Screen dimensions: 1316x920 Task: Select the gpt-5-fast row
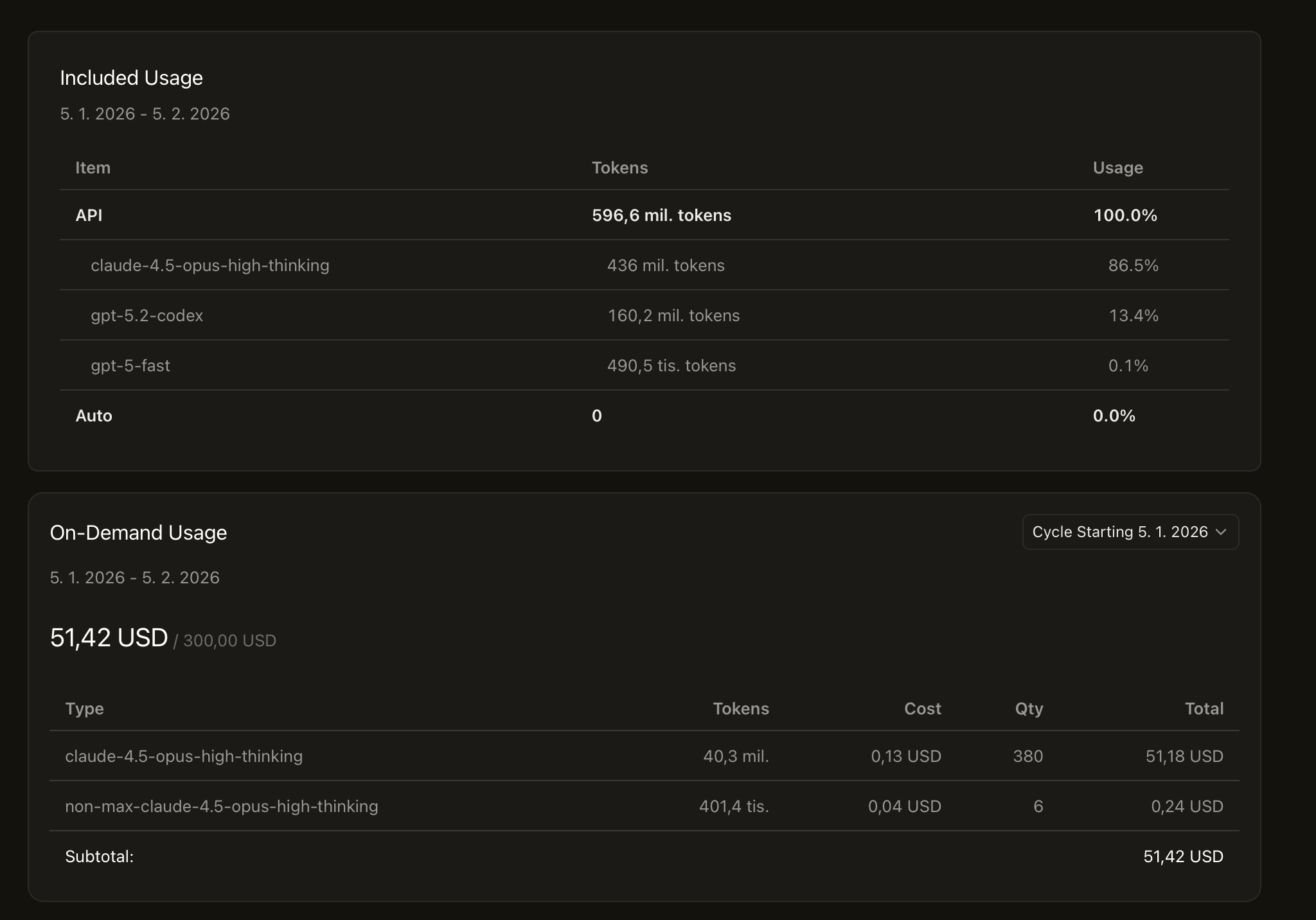tap(130, 366)
